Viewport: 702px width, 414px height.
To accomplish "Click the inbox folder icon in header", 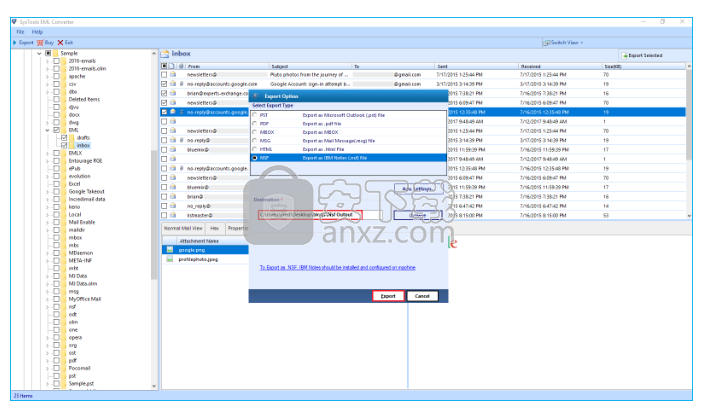I will (165, 54).
